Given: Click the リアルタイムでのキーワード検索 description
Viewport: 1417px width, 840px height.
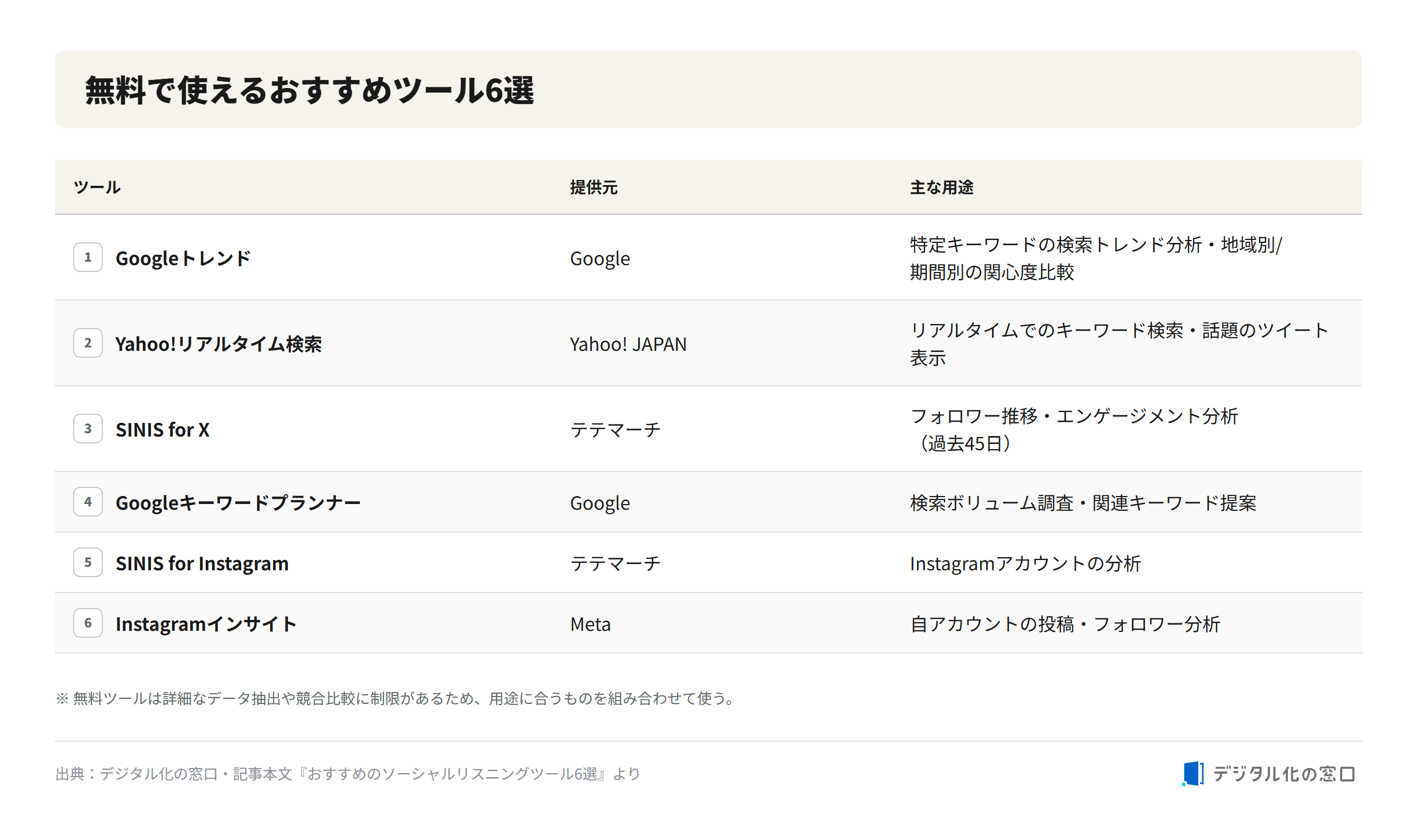Looking at the screenshot, I should click(x=1119, y=344).
